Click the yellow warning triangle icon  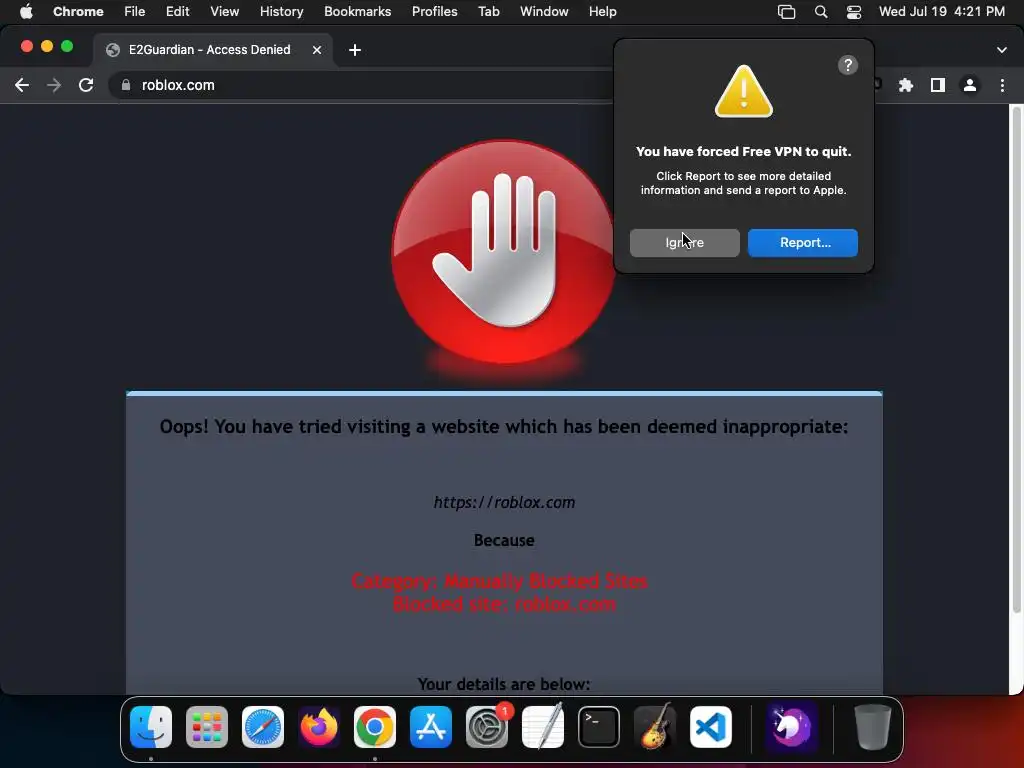(743, 91)
